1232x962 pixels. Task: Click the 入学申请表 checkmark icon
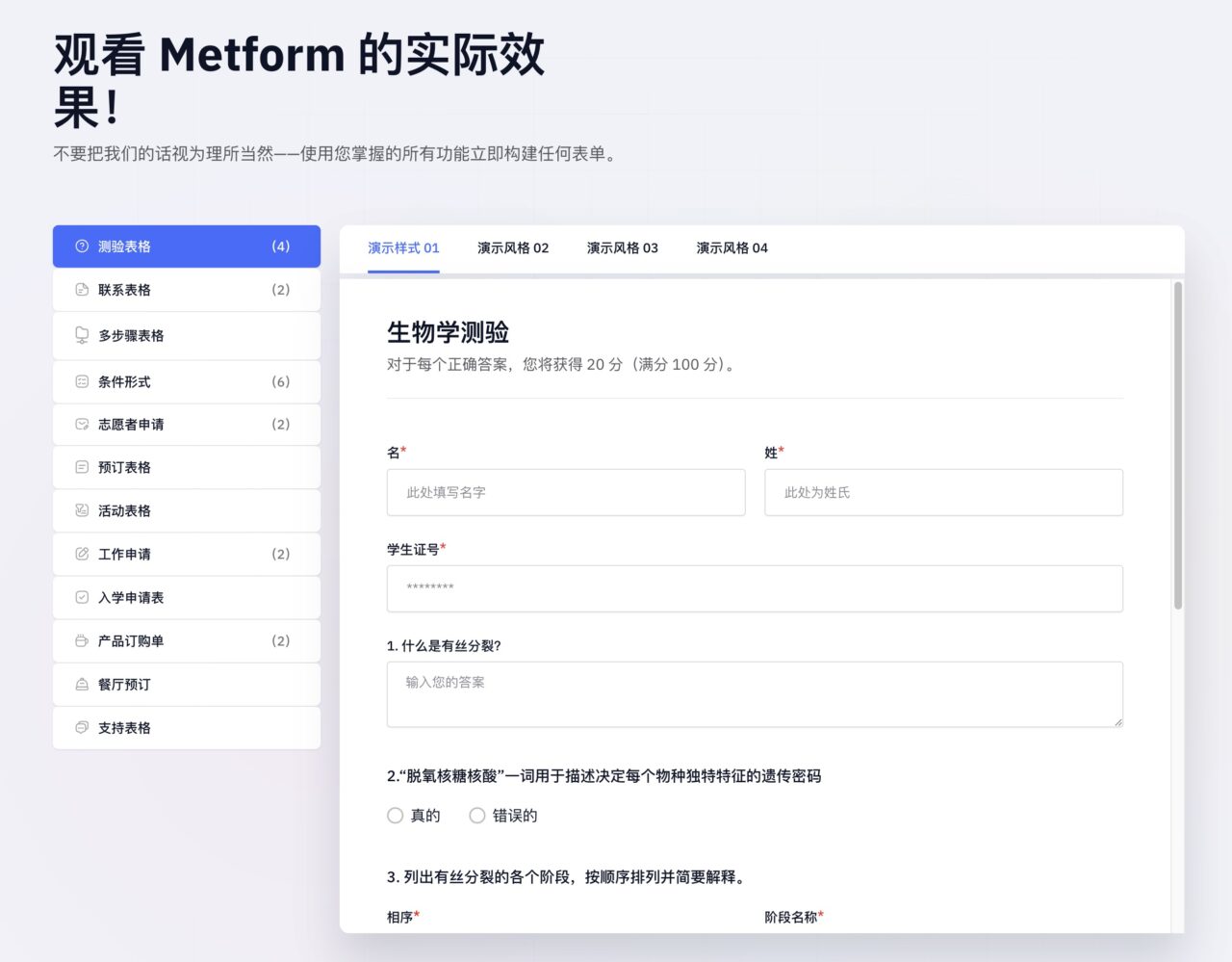point(82,597)
